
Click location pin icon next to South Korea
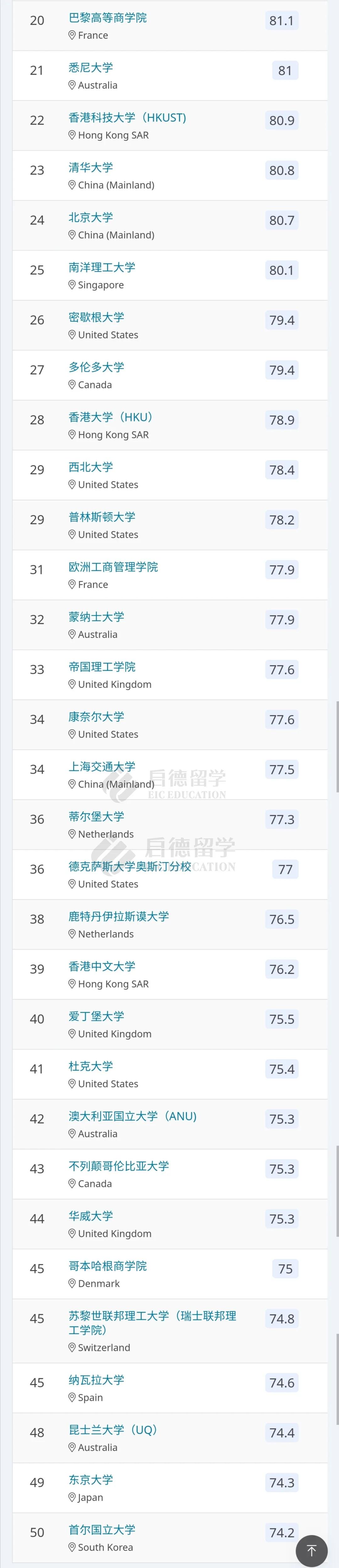coord(72,1547)
